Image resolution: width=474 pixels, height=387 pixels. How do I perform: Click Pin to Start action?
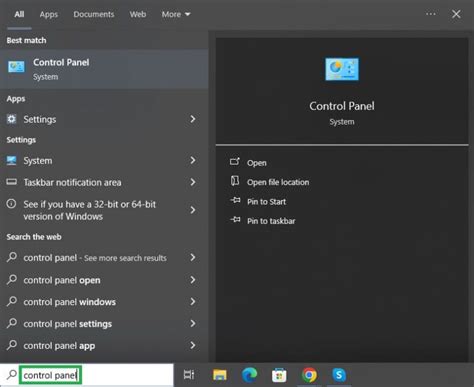click(266, 202)
